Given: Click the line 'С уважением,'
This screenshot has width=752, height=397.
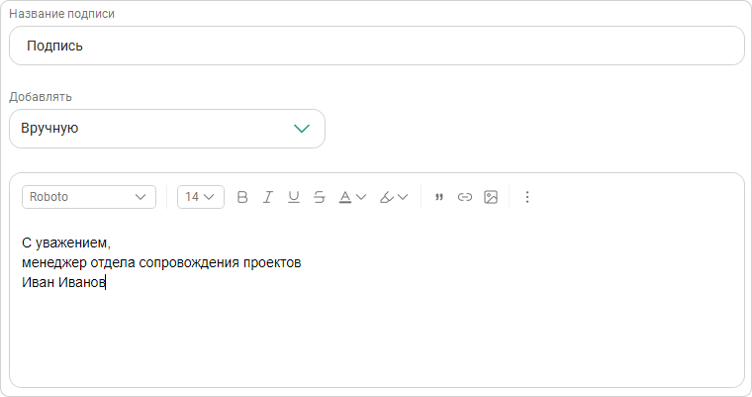Looking at the screenshot, I should click(66, 243).
